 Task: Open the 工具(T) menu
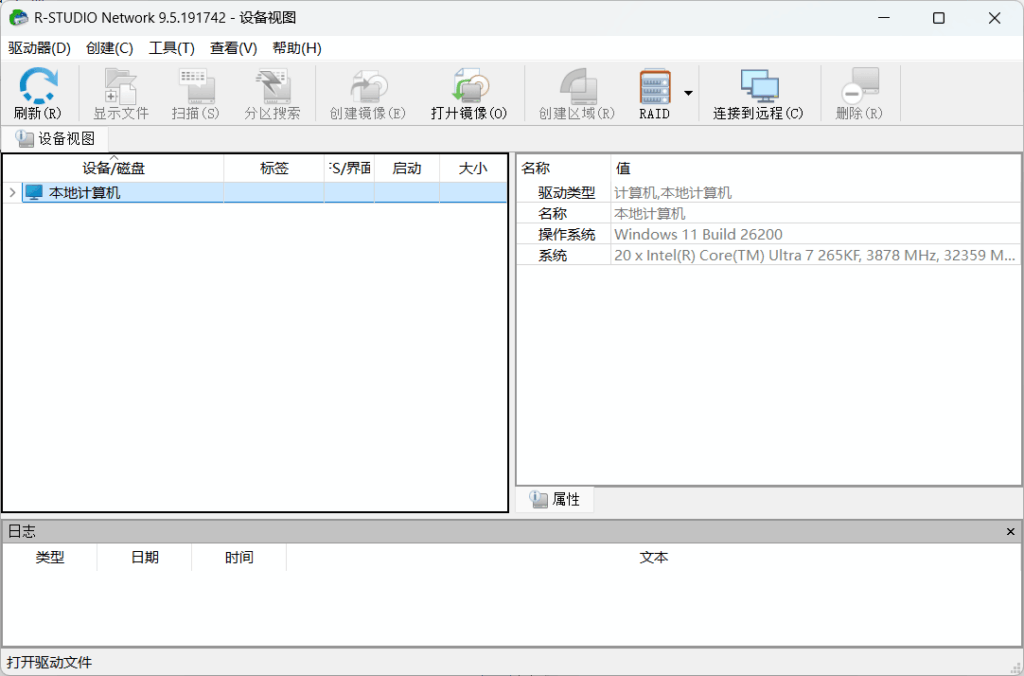click(x=173, y=47)
